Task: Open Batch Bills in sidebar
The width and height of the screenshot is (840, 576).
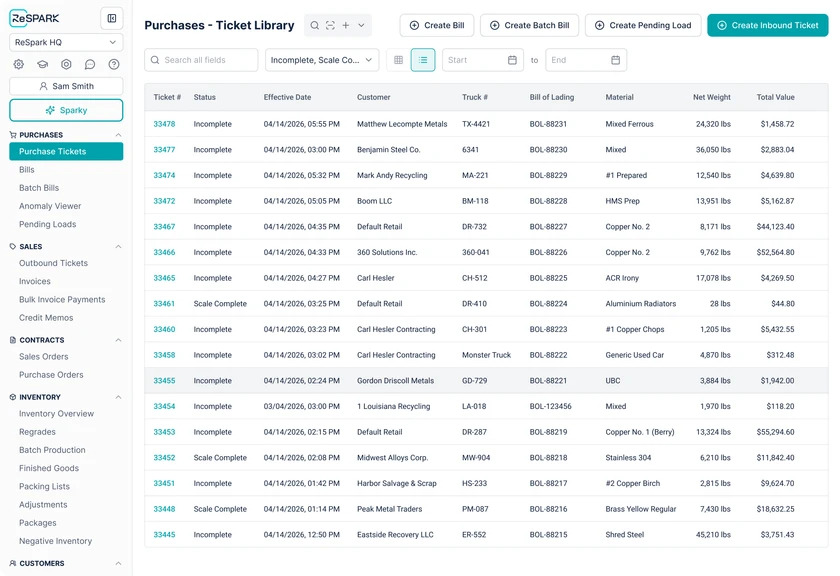Action: [39, 188]
